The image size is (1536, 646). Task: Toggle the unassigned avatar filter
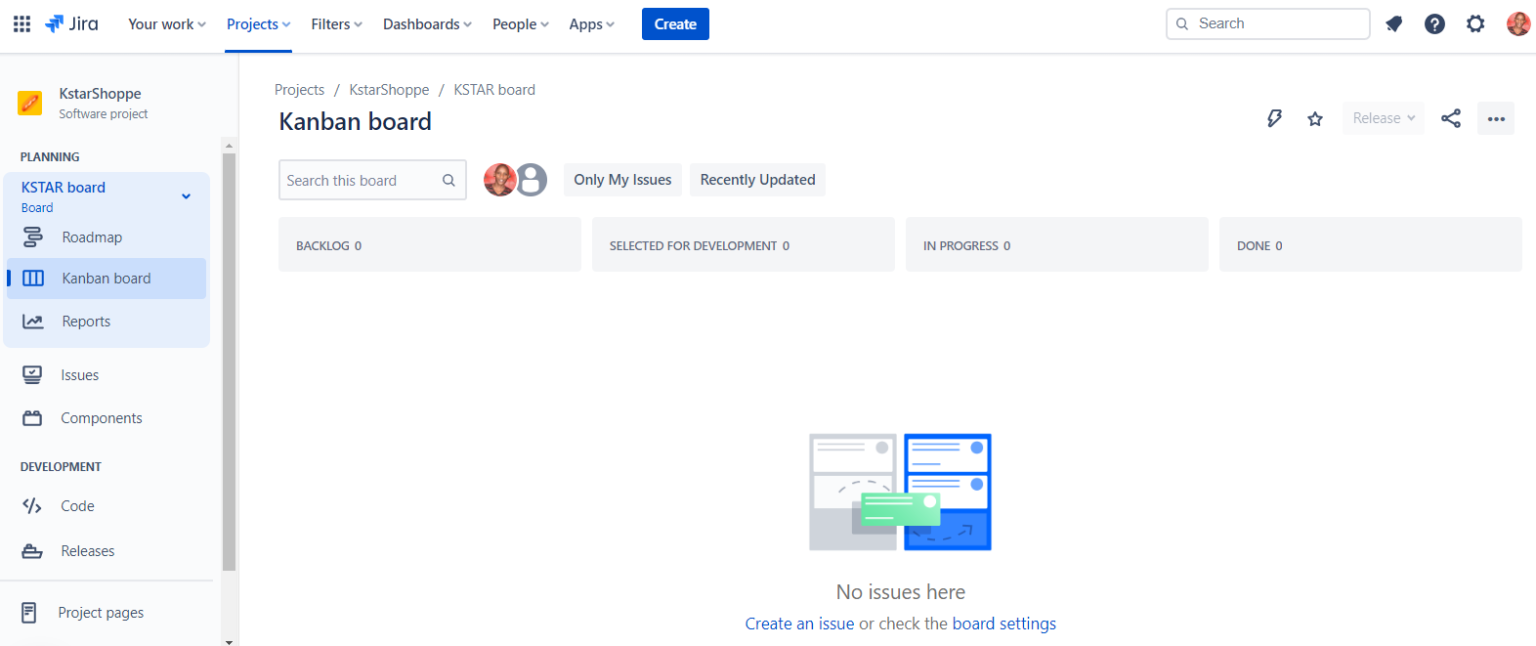[531, 180]
